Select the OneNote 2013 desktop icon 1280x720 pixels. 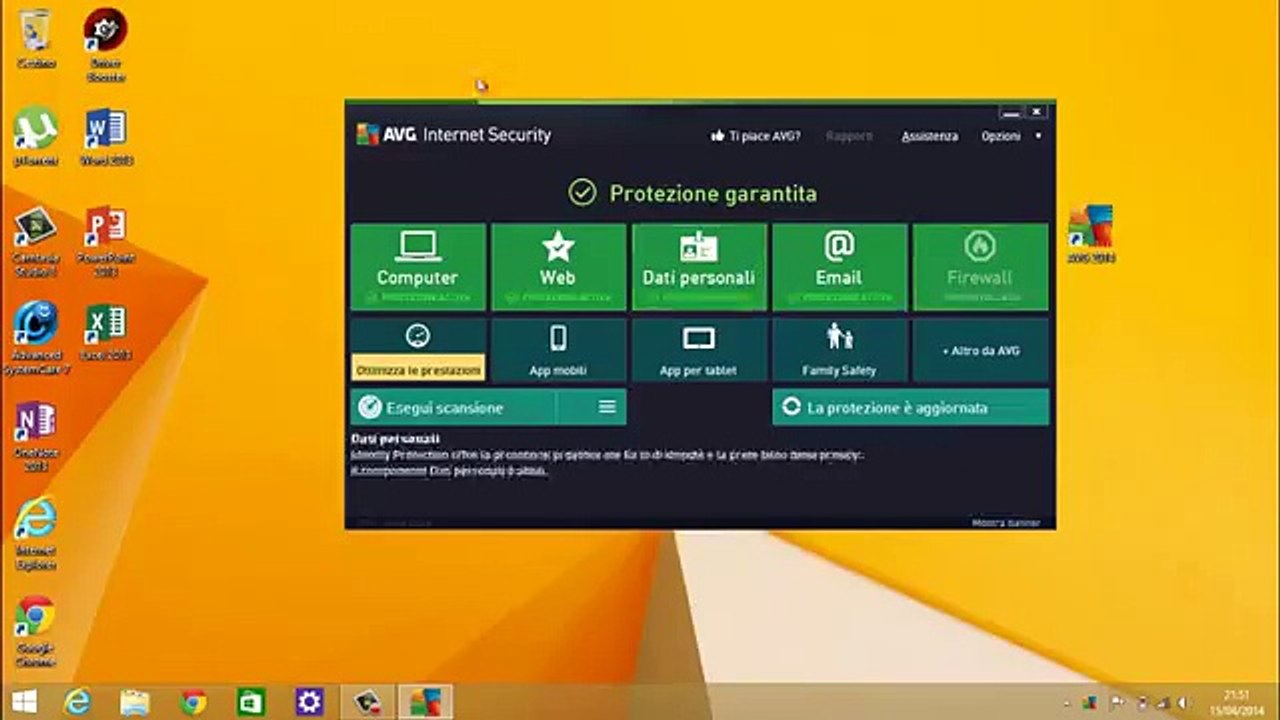coord(36,437)
